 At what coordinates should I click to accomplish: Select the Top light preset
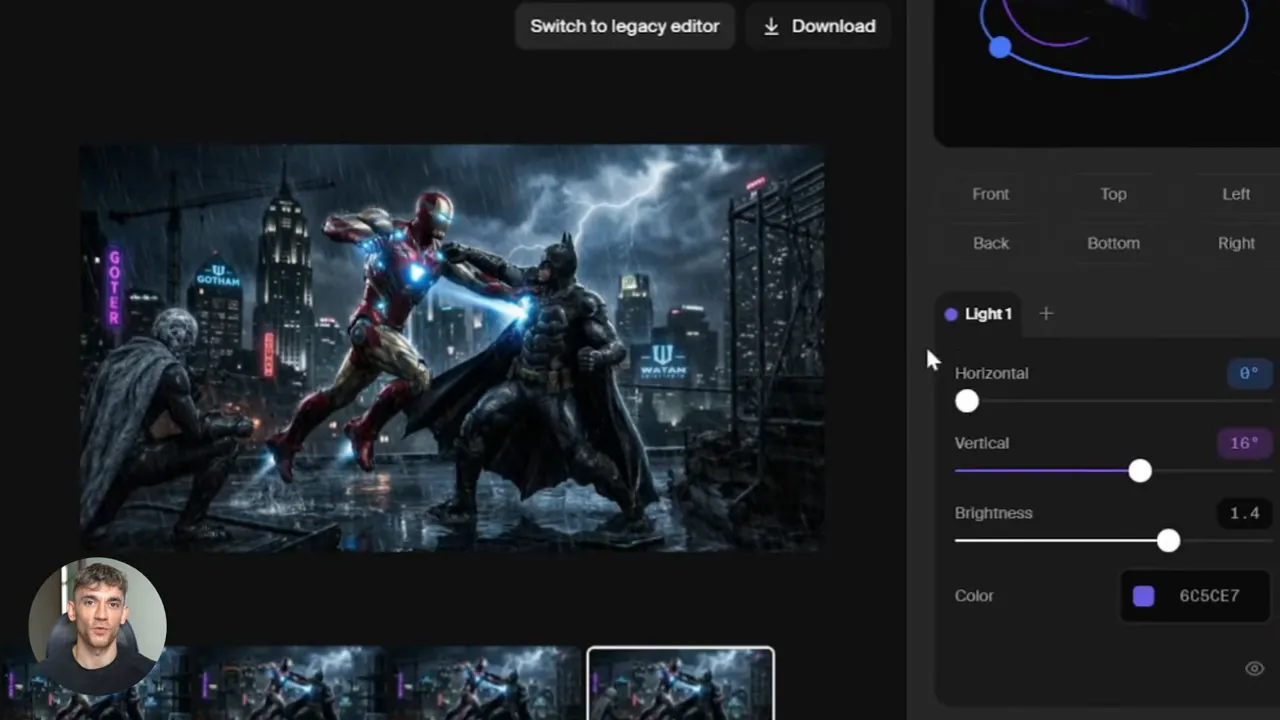pos(1113,194)
